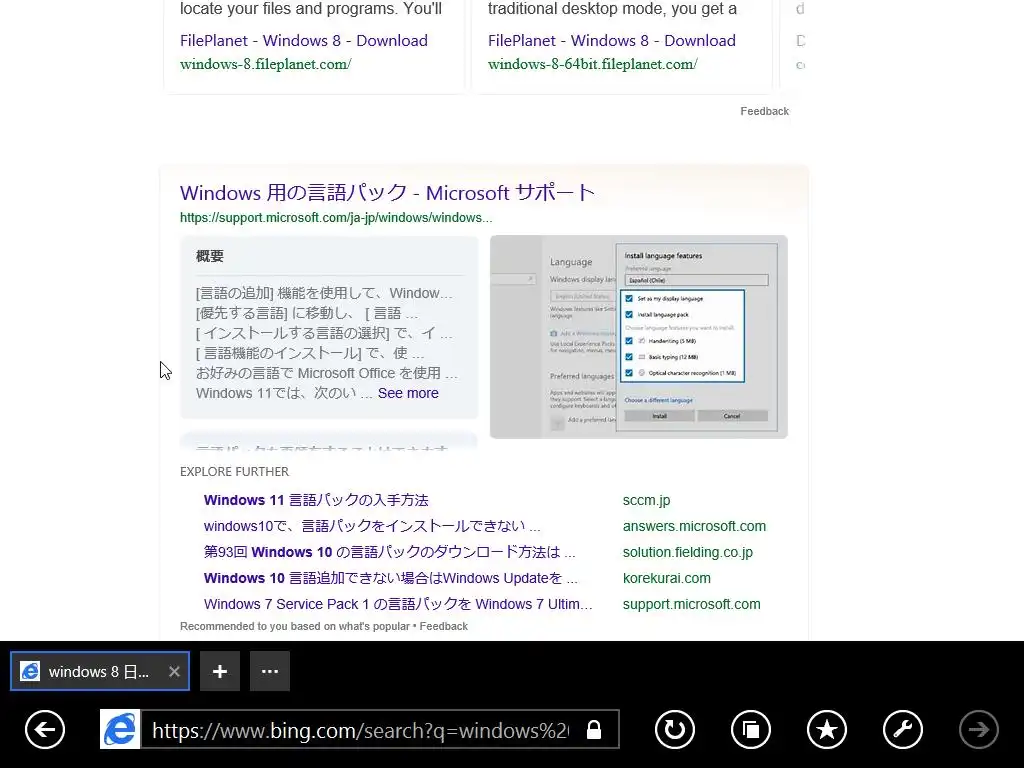1024x768 pixels.
Task: Open 'Windows 10 言語追加できない場合はWindows Updateを' link
Action: tap(391, 579)
